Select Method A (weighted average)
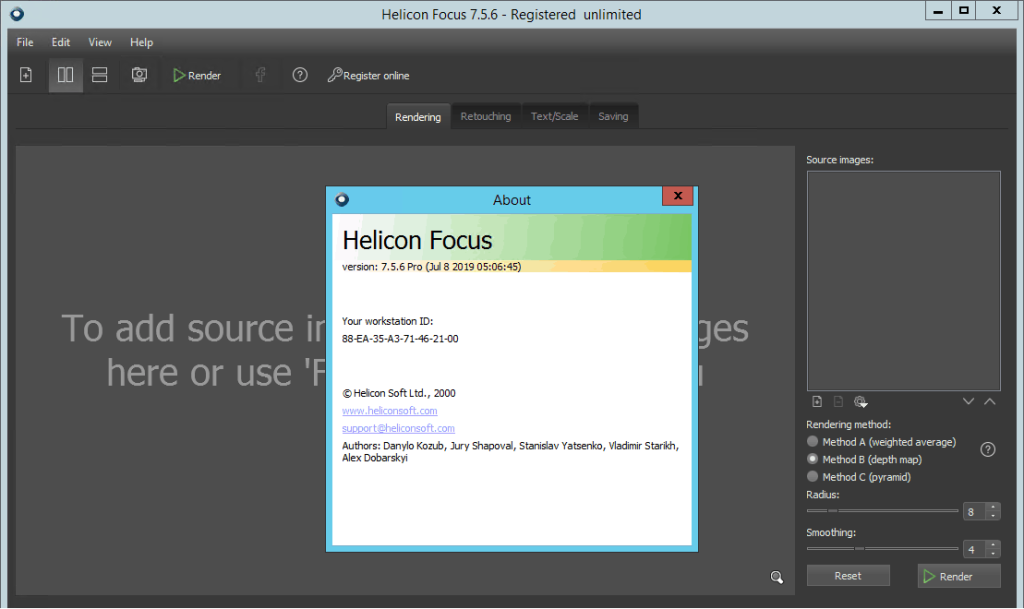 tap(882, 442)
